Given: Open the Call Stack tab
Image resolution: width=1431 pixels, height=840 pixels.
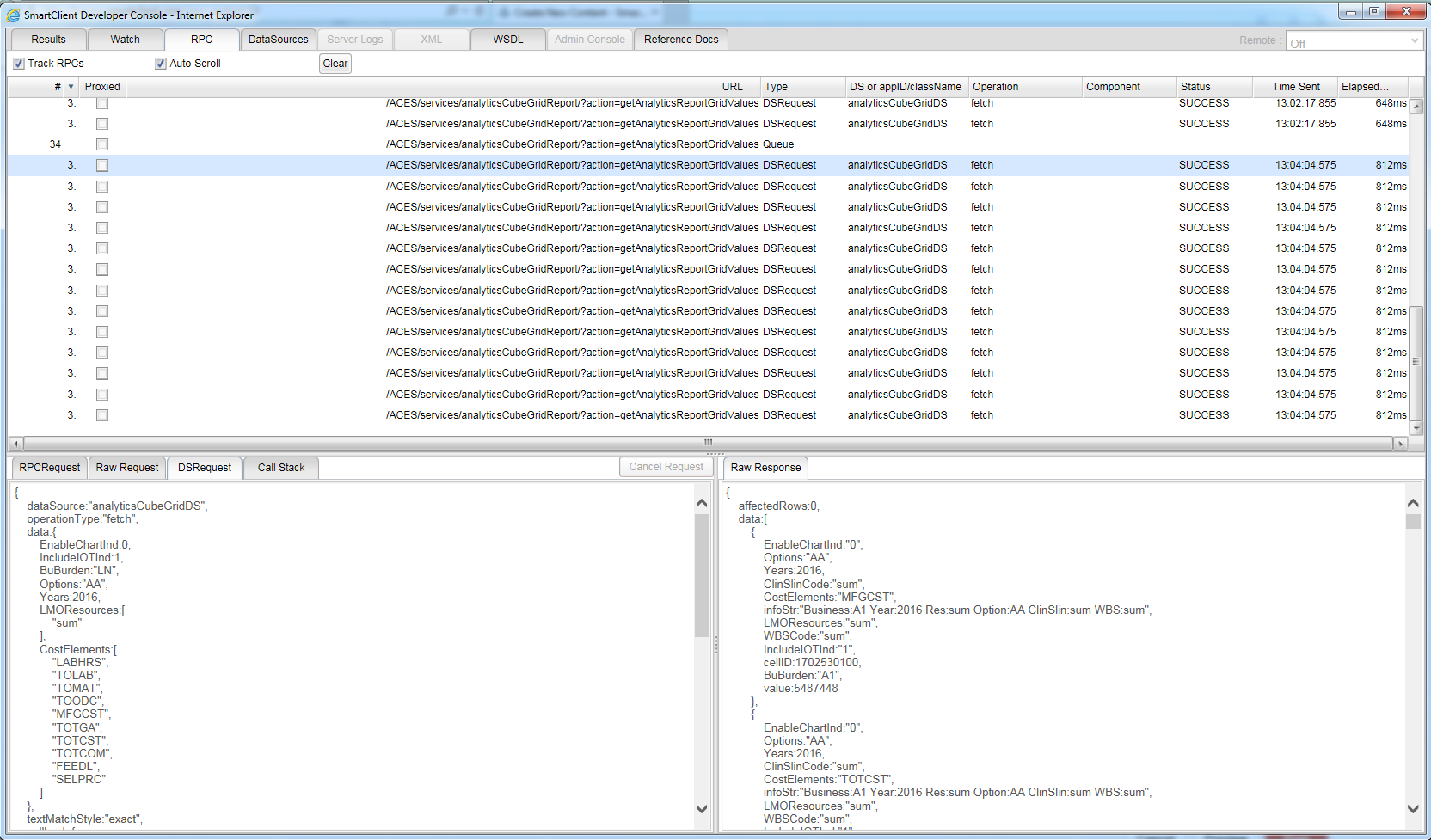Looking at the screenshot, I should (281, 468).
